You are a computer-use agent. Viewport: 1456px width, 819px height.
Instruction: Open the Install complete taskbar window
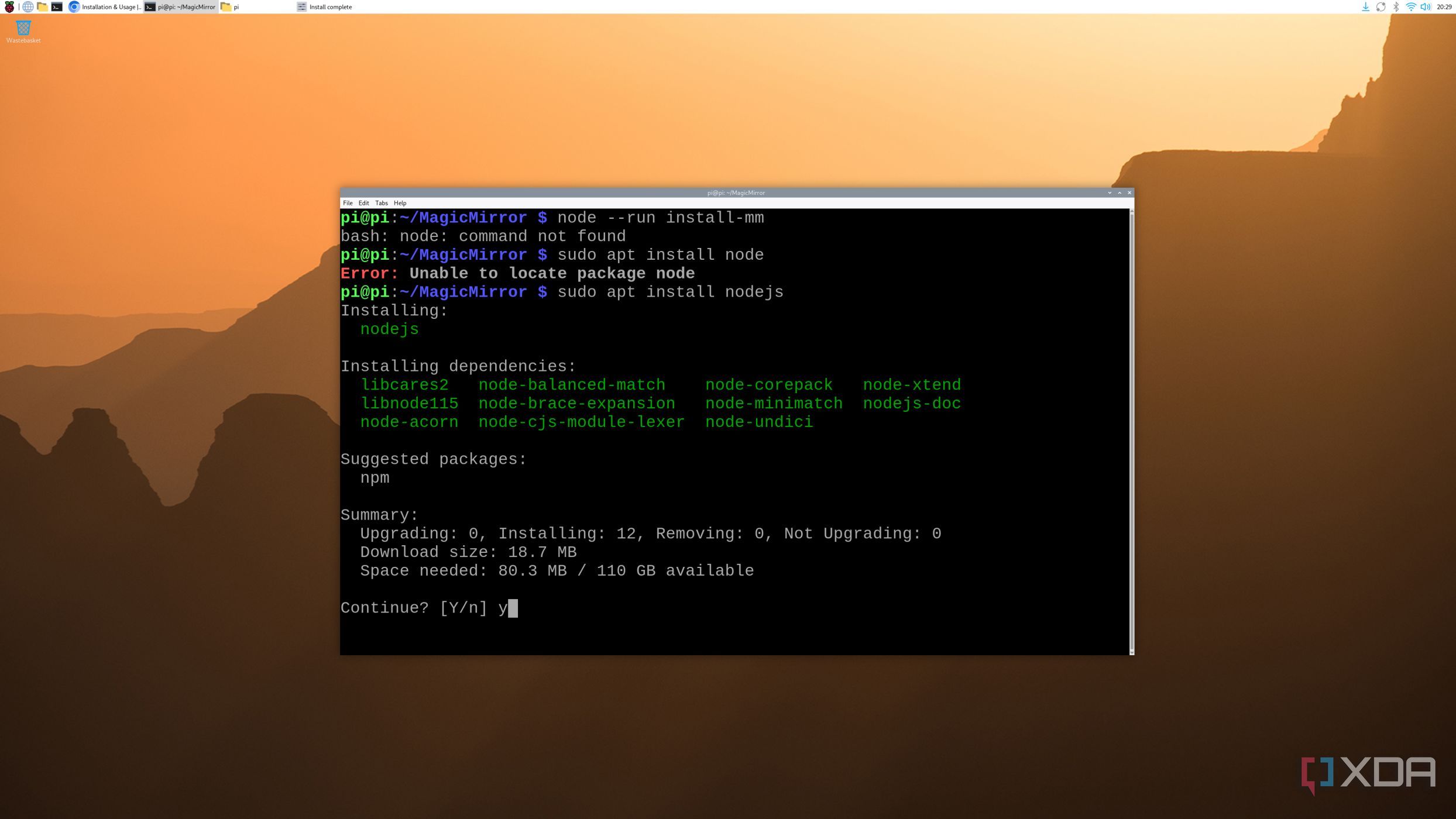pos(332,7)
